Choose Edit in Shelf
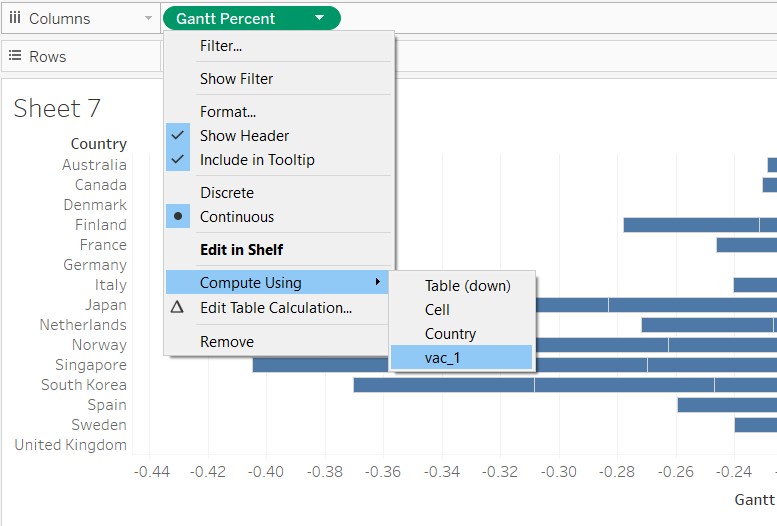This screenshot has width=777, height=526. pos(241,250)
